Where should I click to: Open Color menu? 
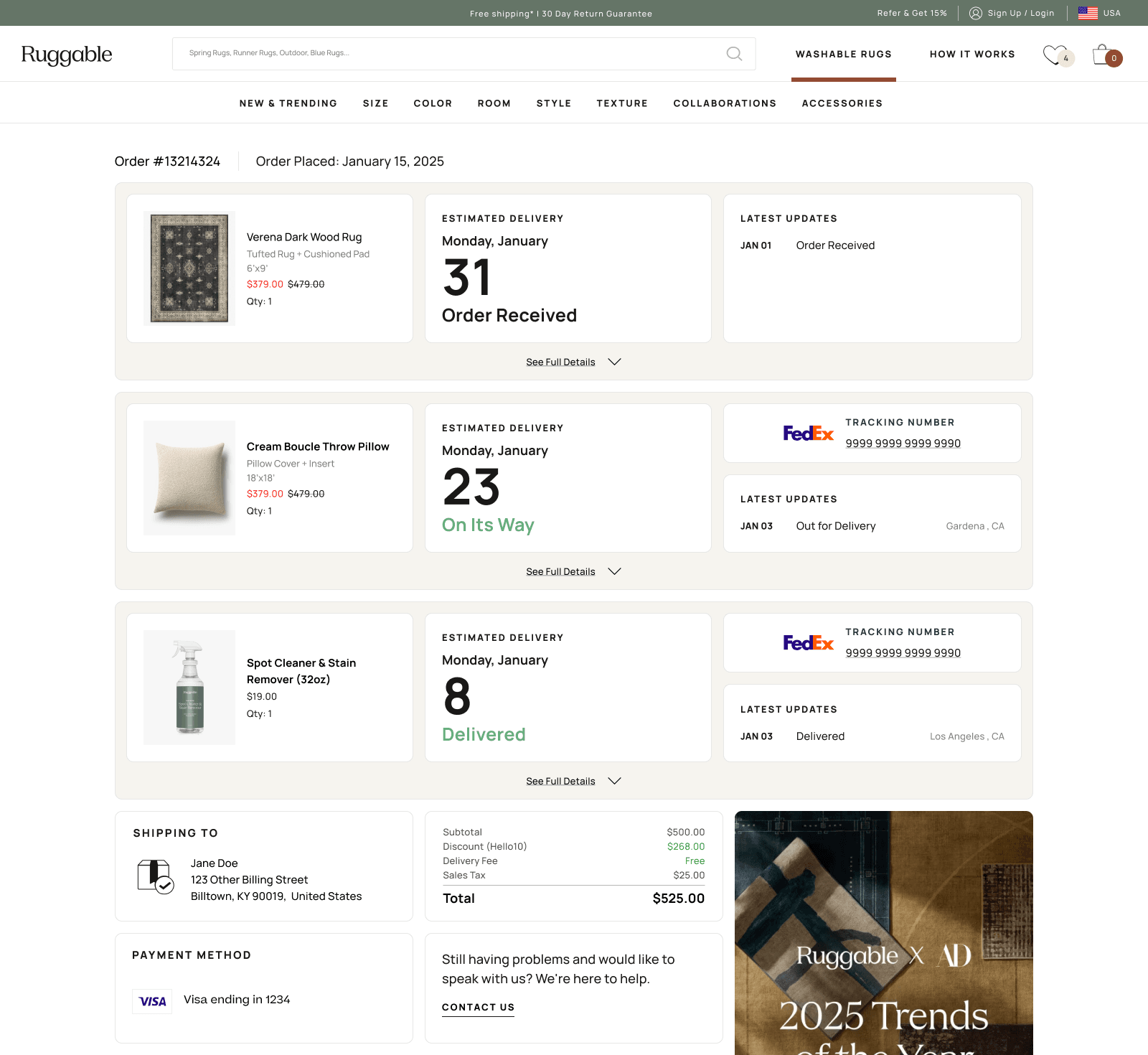point(433,103)
